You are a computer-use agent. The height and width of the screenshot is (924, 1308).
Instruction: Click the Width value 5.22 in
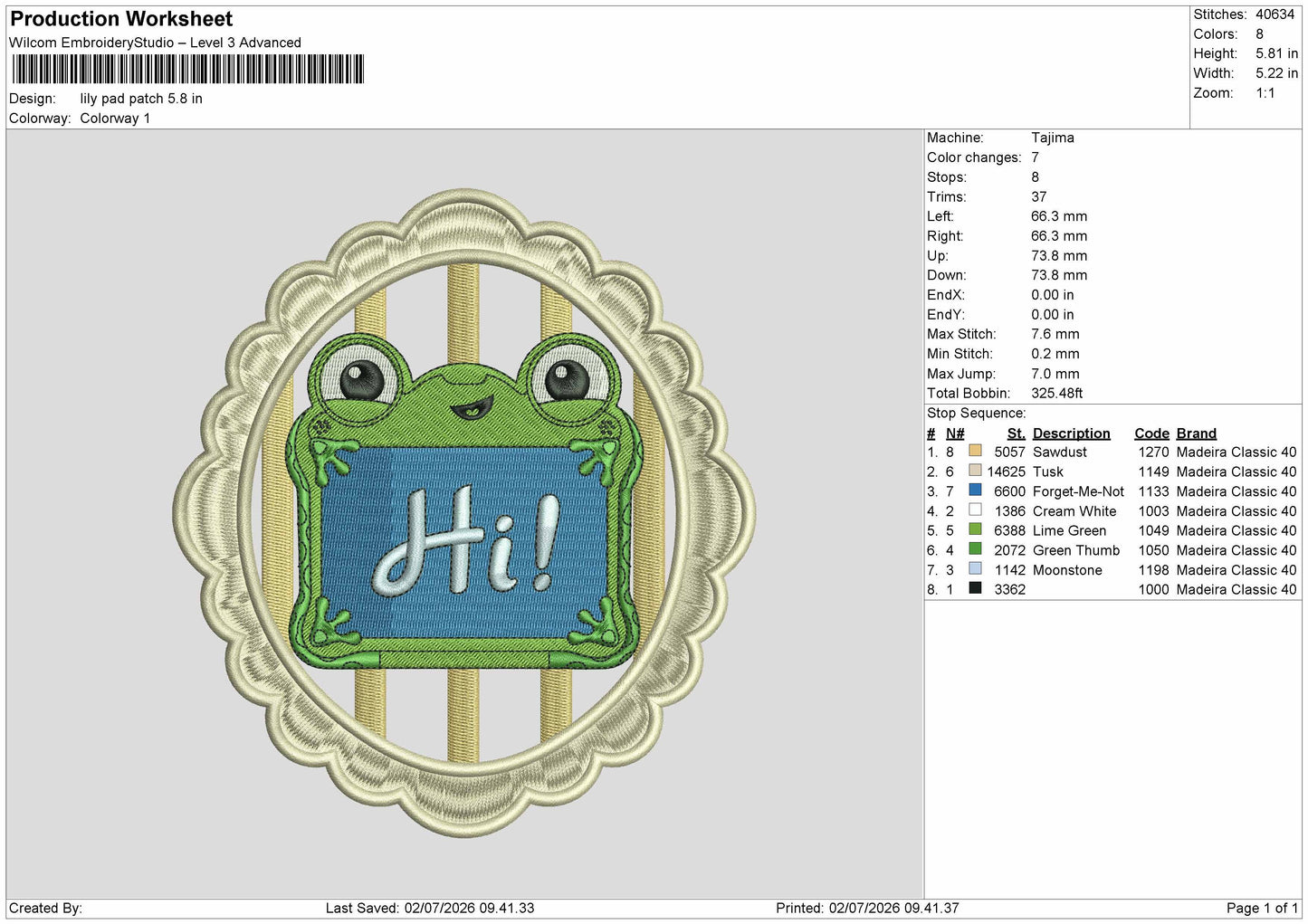(x=1276, y=73)
